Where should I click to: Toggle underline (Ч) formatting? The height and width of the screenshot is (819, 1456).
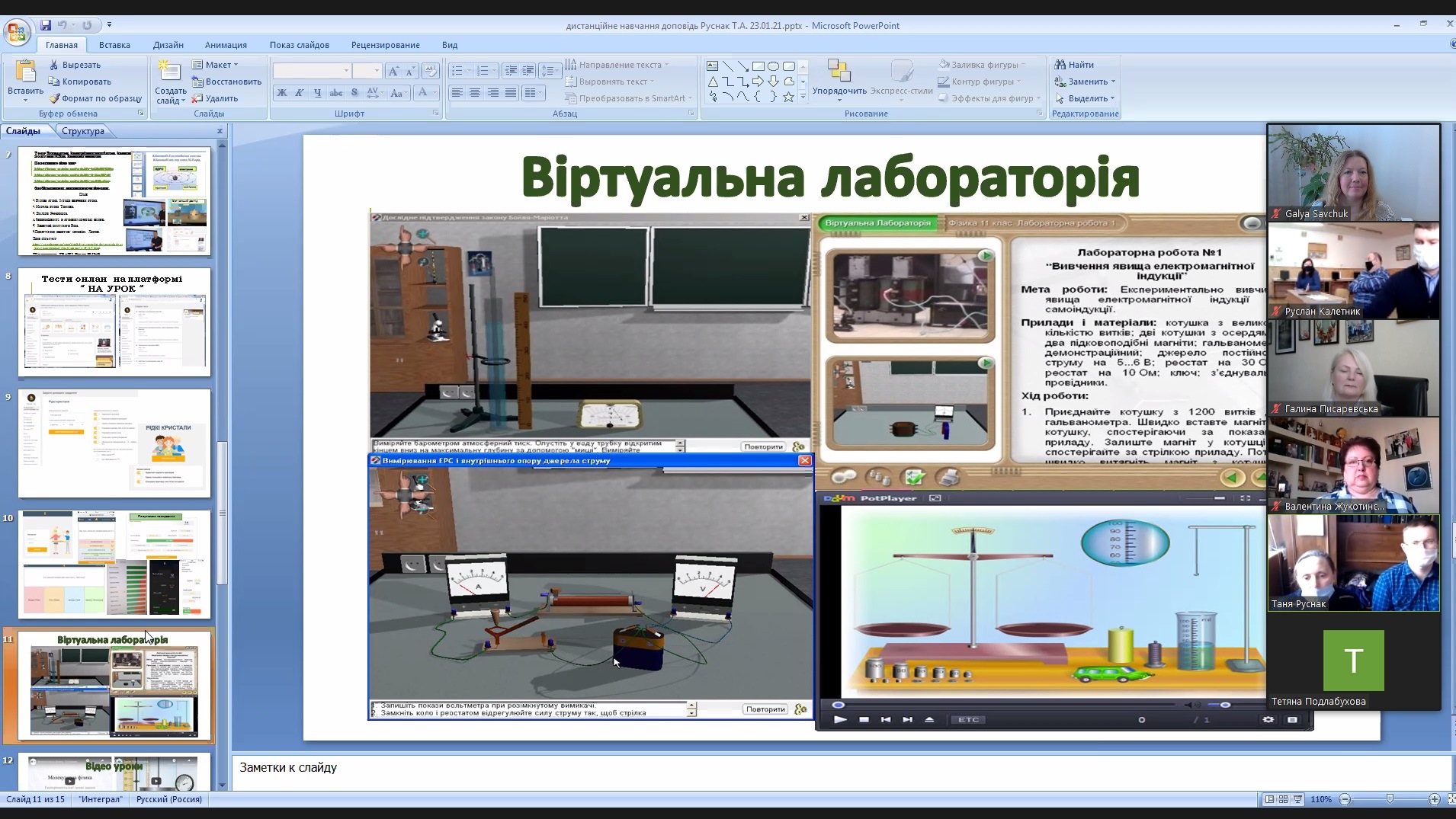(318, 93)
